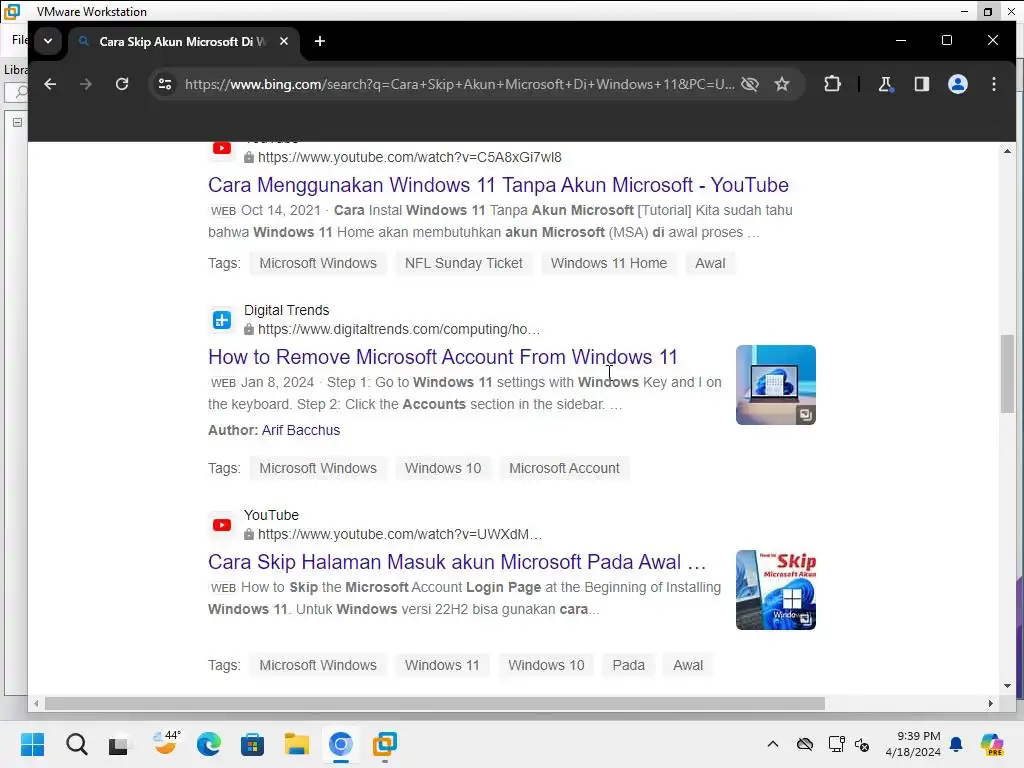The image size is (1024, 768).
Task: Click the cloud sync tray icon
Action: coord(805,744)
